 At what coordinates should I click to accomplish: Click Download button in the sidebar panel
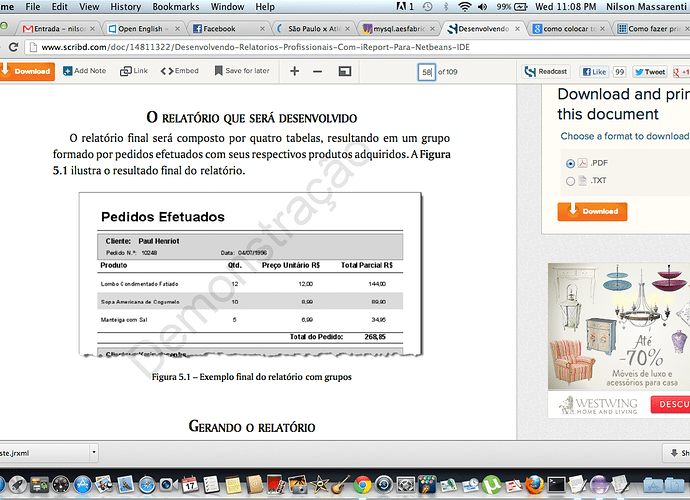pyautogui.click(x=592, y=211)
